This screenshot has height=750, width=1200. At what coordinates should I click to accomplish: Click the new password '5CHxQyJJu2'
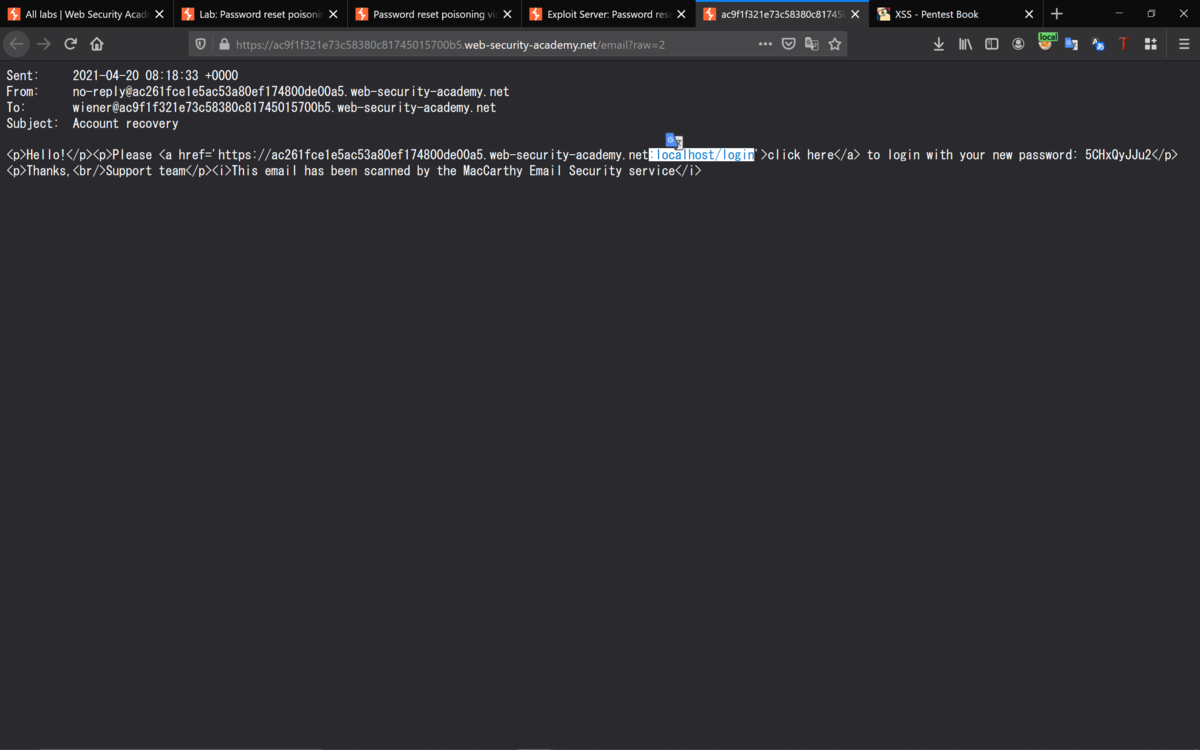point(1118,155)
